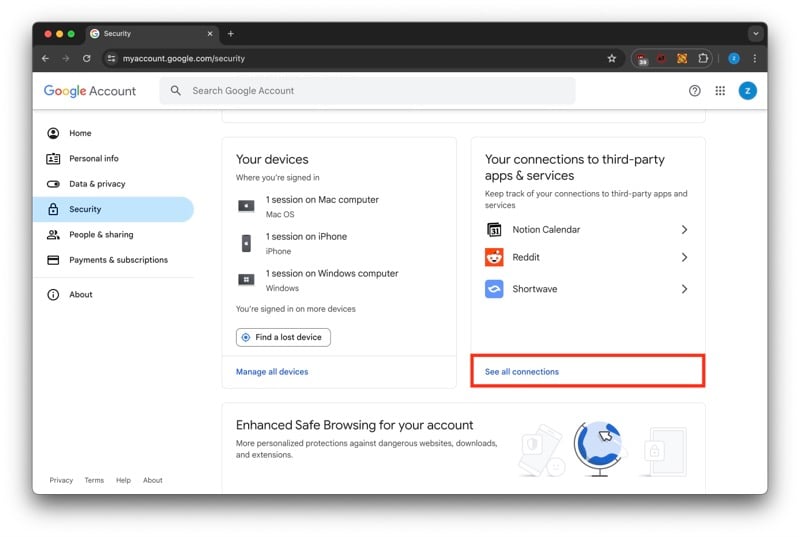
Task: Select Security in the sidebar
Action: point(113,209)
